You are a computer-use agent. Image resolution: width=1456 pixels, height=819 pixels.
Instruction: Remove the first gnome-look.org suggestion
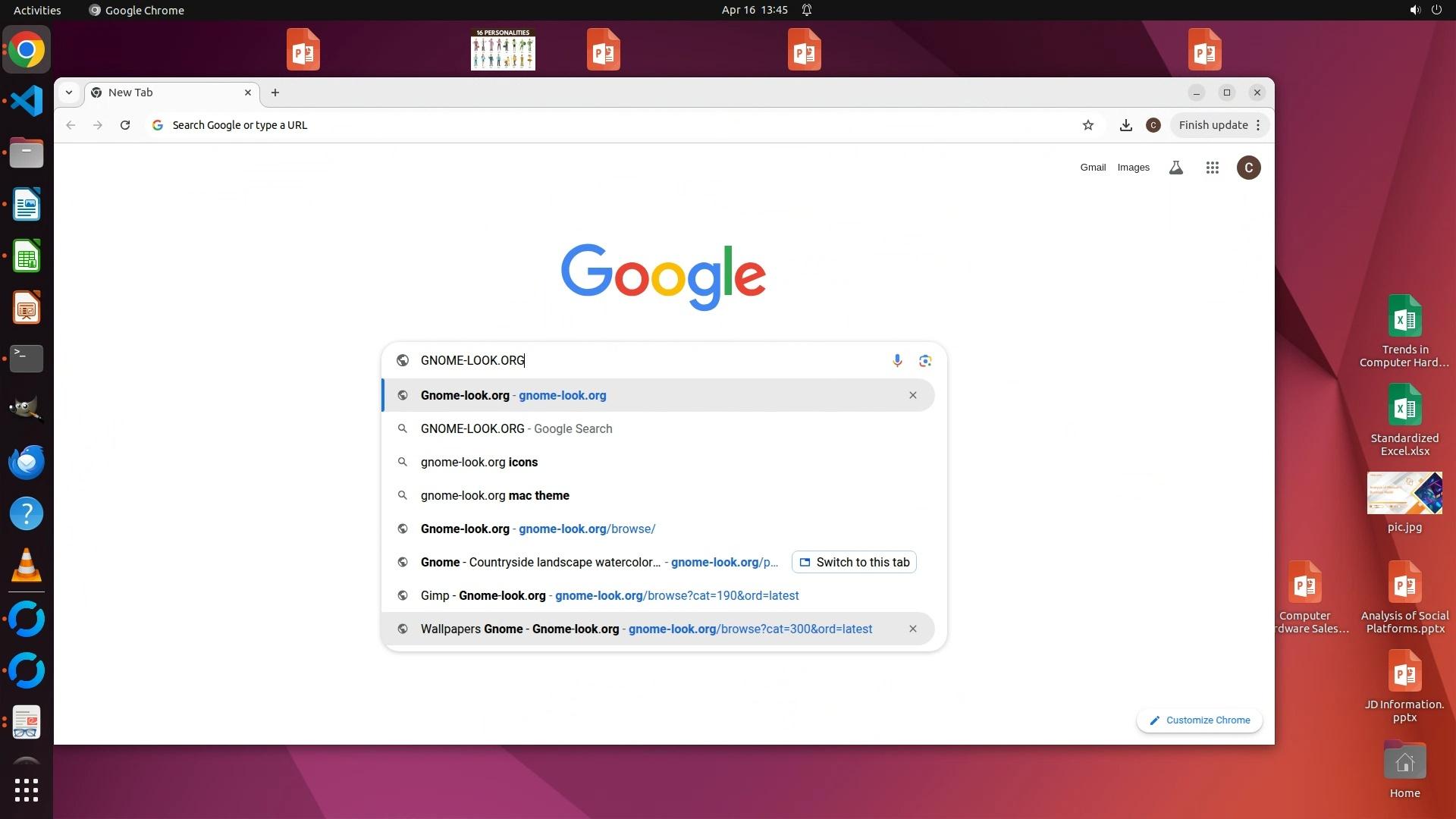913,395
